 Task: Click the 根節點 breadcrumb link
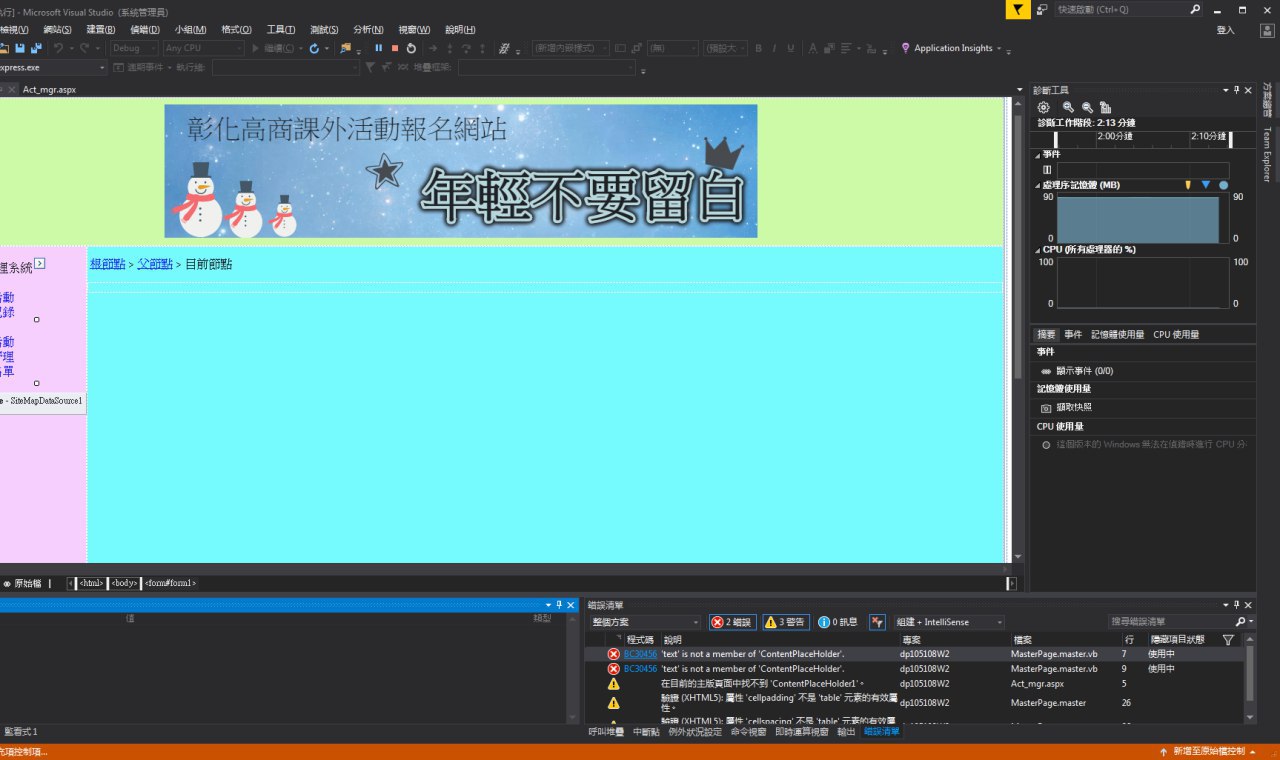click(107, 264)
